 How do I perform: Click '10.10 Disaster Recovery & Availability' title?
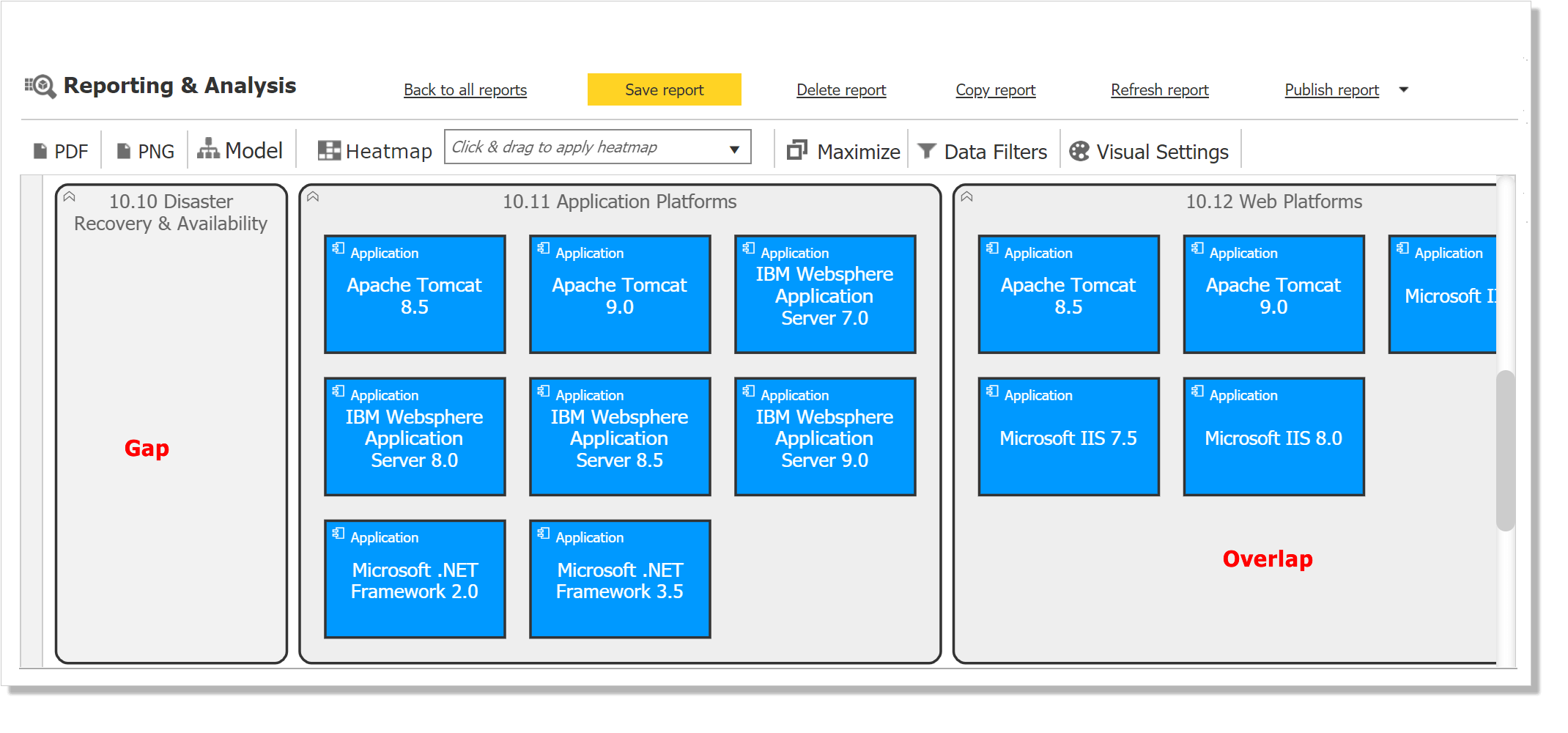pyautogui.click(x=171, y=213)
